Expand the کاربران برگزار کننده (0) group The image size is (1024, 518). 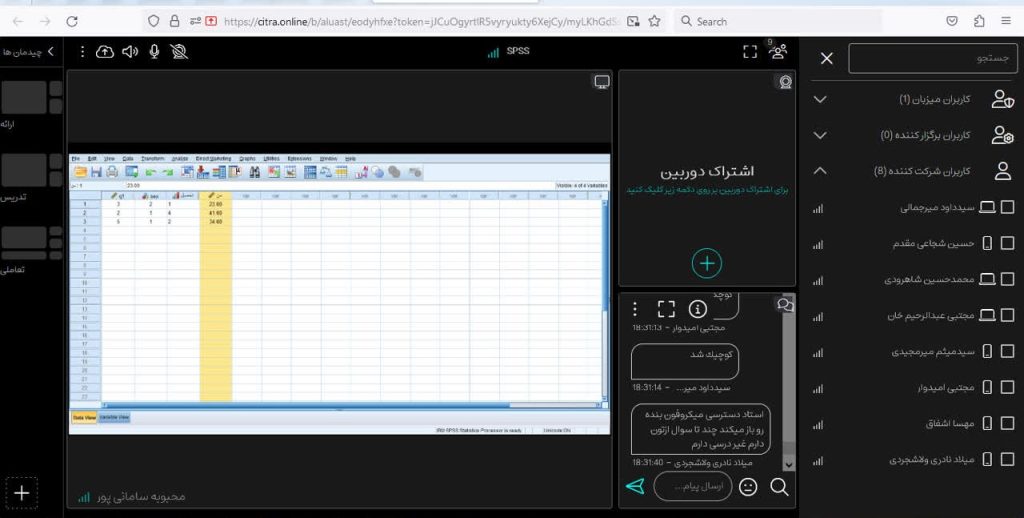[820, 135]
